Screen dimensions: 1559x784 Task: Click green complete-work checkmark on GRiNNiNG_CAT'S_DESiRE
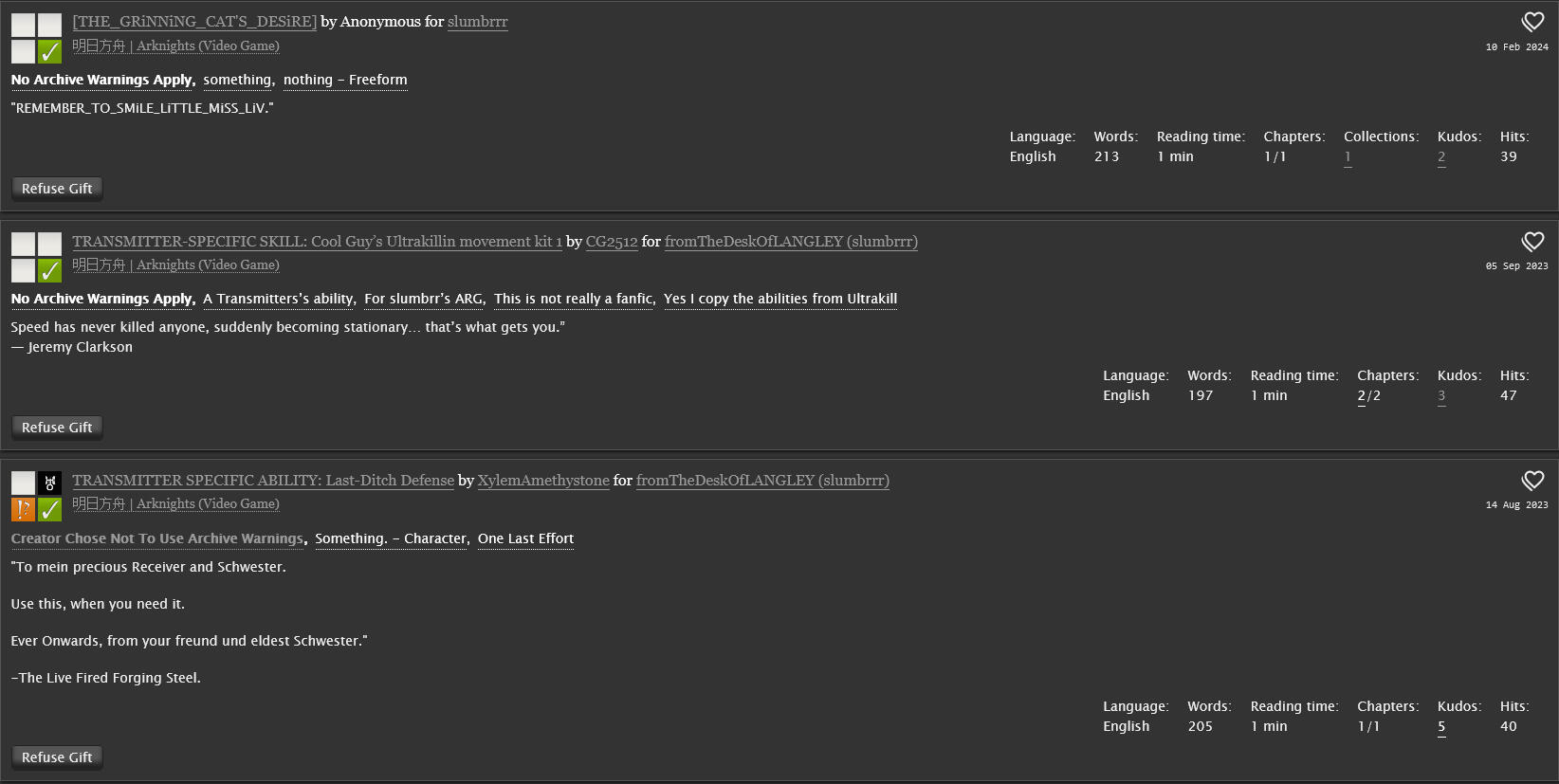coord(50,51)
